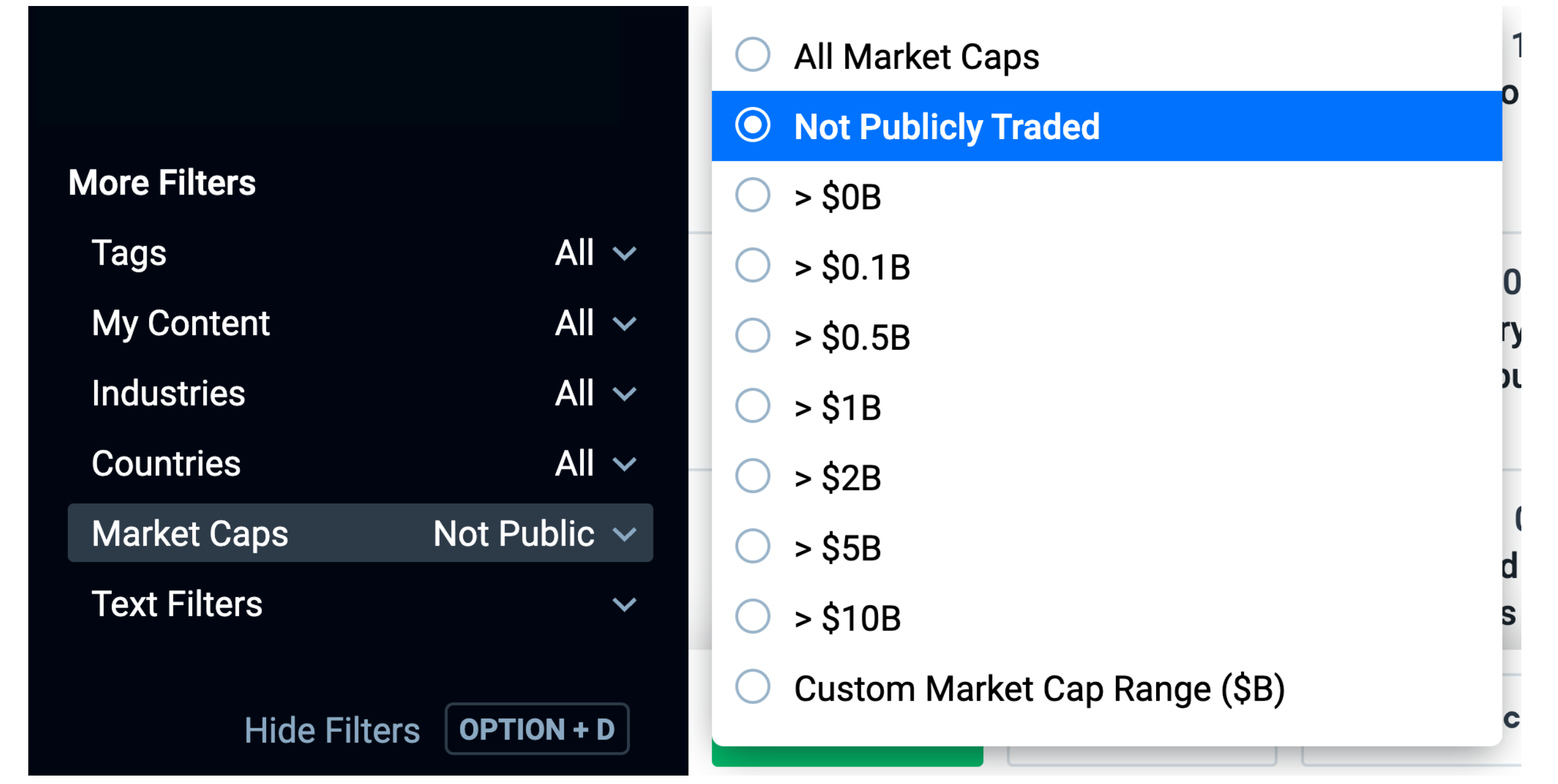
Task: Pick the > $0.1B market cap radio
Action: (x=753, y=266)
